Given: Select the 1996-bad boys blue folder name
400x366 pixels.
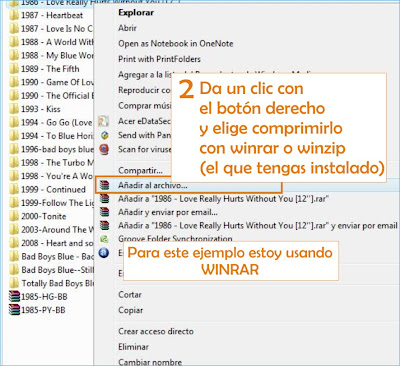Looking at the screenshot, I should pyautogui.click(x=57, y=149).
